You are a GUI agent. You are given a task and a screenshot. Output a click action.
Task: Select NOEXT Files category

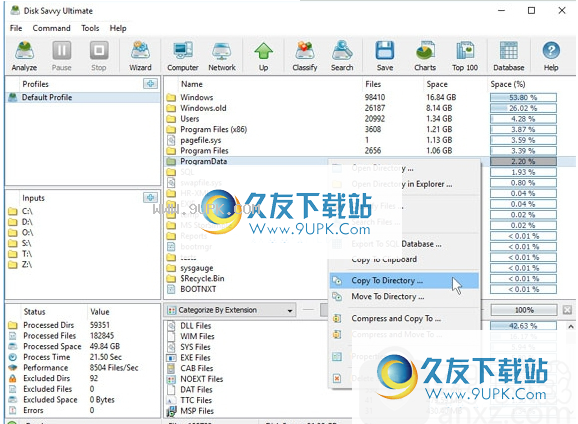click(x=201, y=379)
